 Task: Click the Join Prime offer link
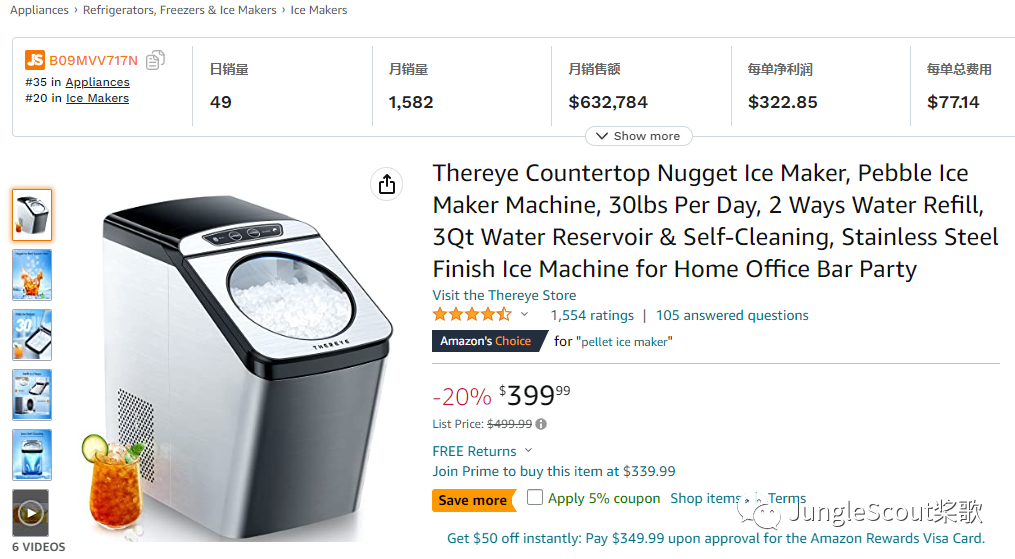pyautogui.click(x=553, y=471)
